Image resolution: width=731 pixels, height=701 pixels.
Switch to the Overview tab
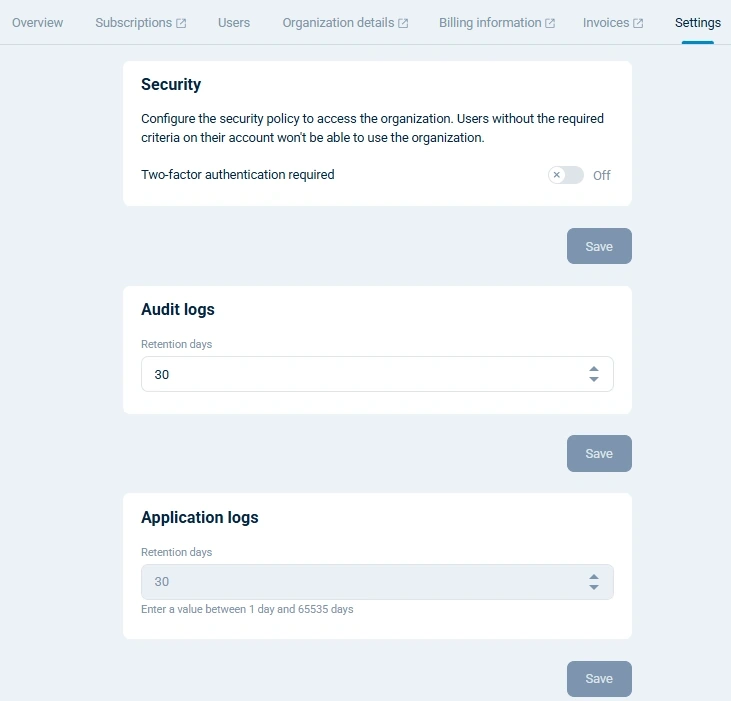click(37, 23)
